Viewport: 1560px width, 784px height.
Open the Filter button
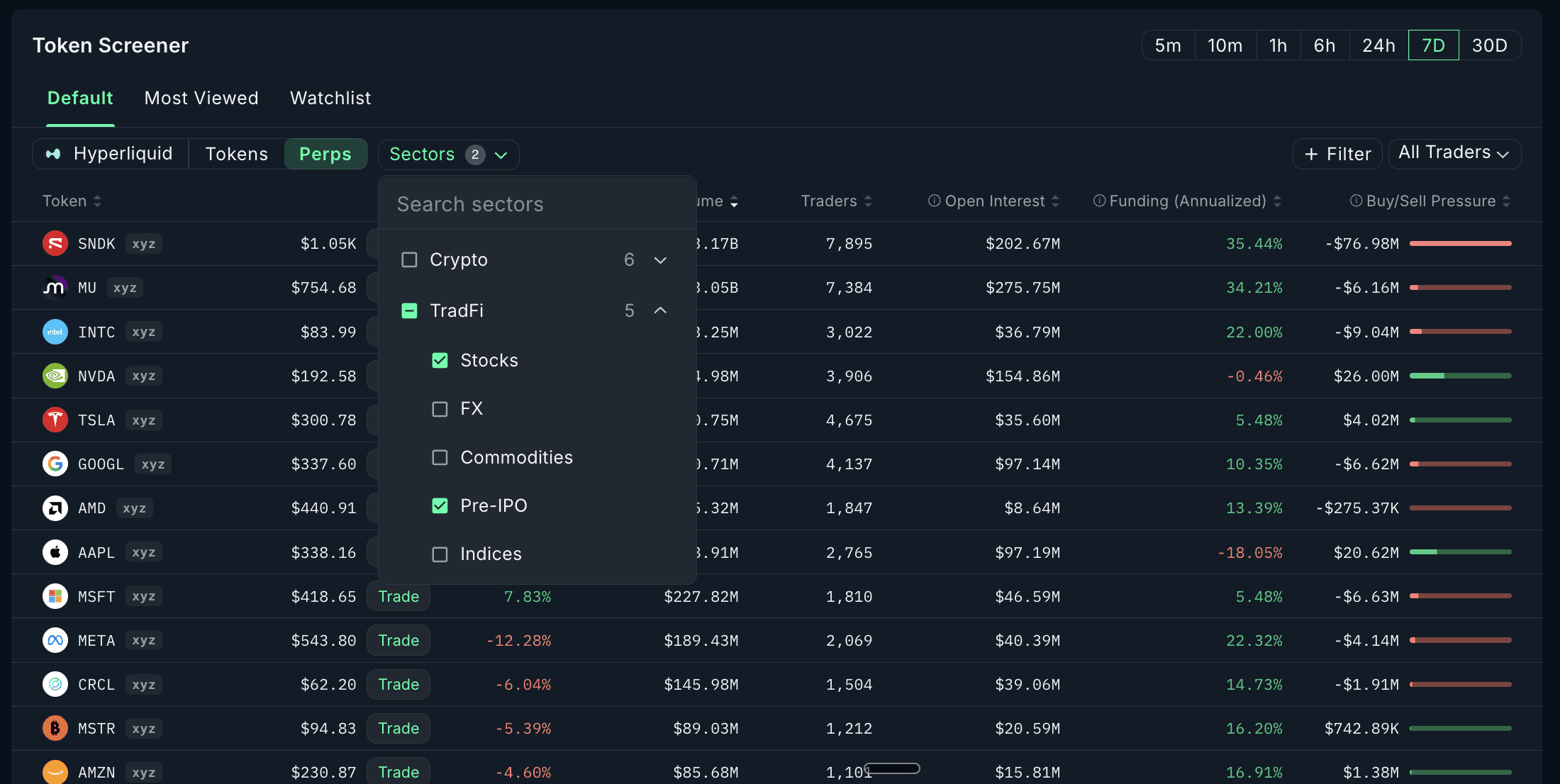tap(1337, 154)
